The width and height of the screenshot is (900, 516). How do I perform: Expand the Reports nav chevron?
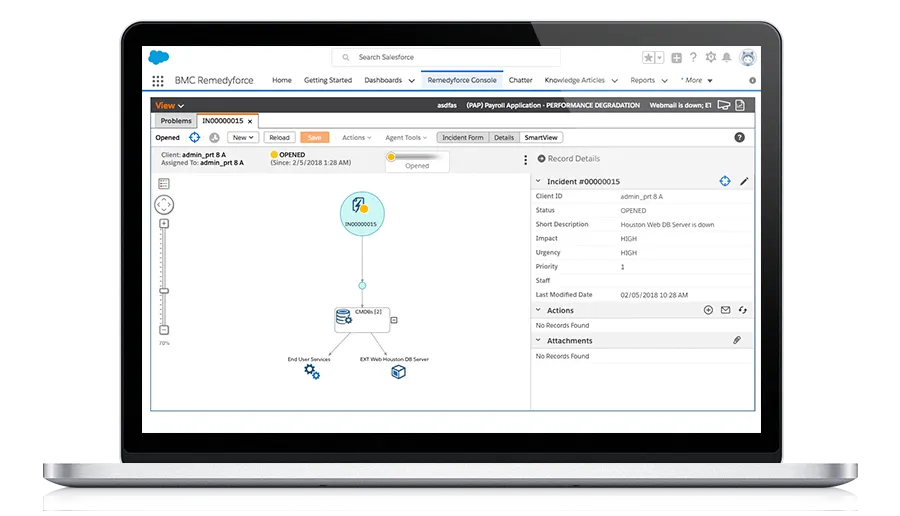pos(665,81)
